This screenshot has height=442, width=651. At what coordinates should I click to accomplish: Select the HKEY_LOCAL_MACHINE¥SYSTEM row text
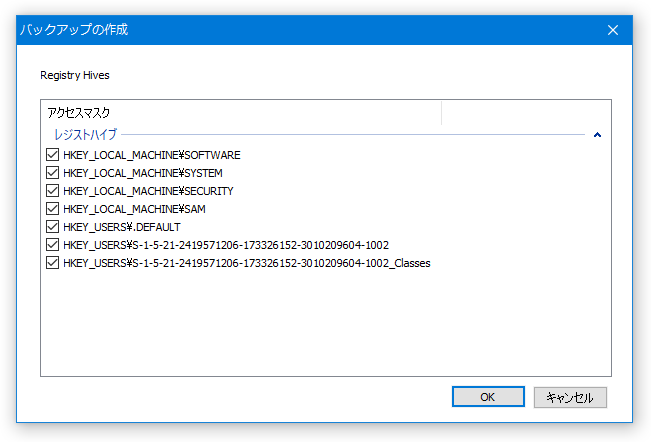tap(143, 173)
